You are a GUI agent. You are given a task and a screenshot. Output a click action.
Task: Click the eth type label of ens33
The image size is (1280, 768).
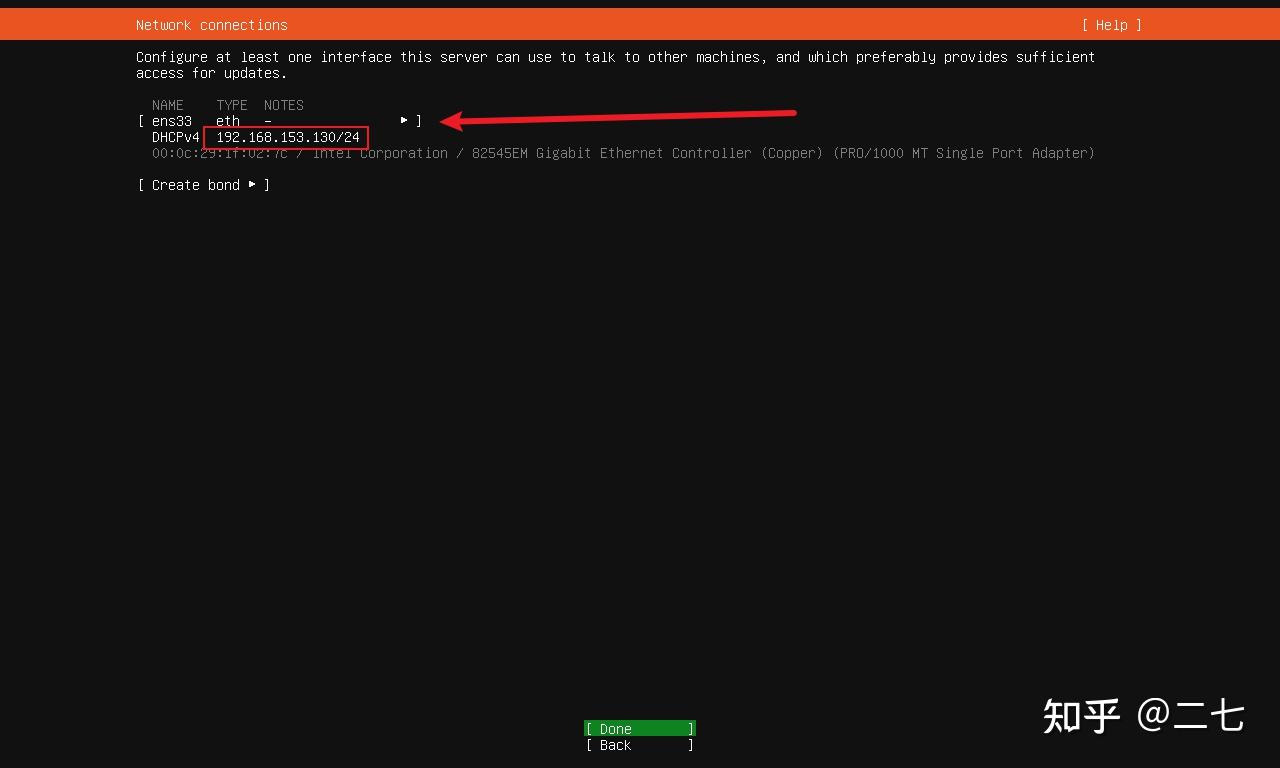pos(227,120)
